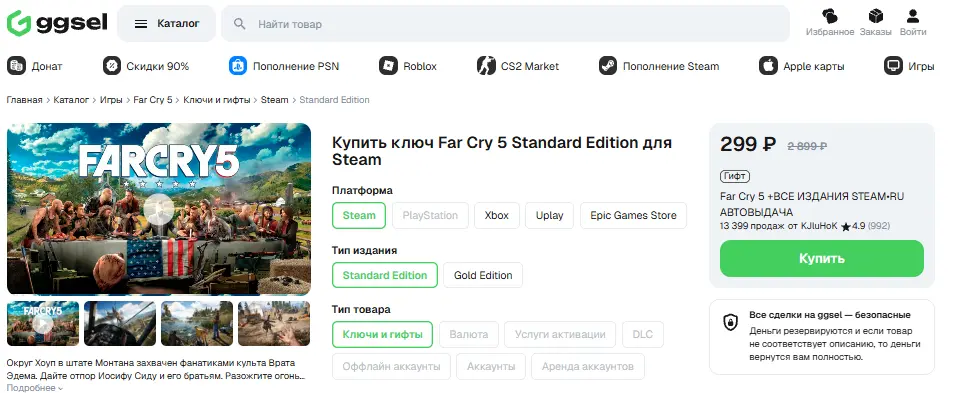Select first Far Cry 5 video thumbnail

(x=43, y=324)
